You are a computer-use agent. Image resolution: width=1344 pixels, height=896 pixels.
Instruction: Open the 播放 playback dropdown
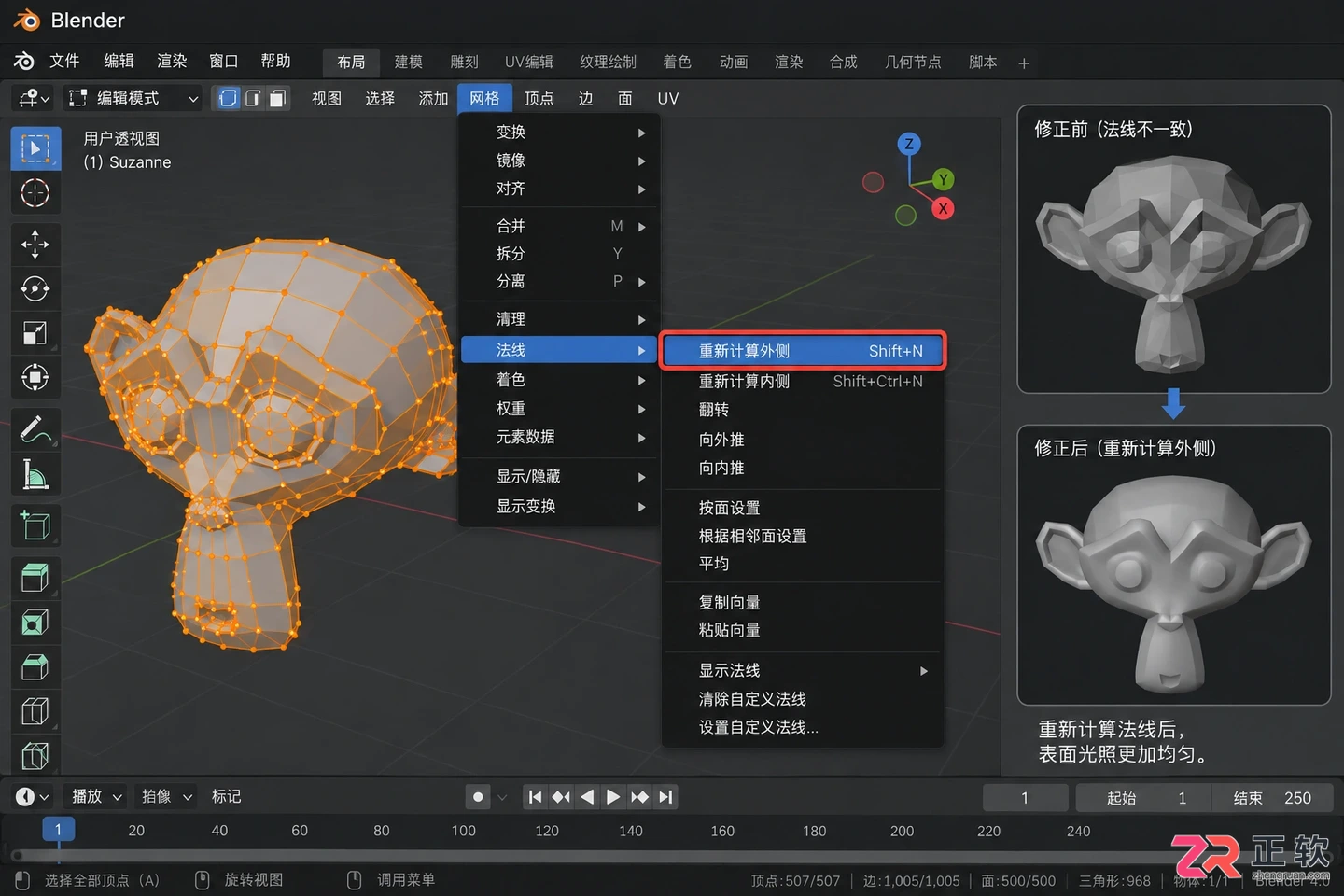(x=97, y=796)
